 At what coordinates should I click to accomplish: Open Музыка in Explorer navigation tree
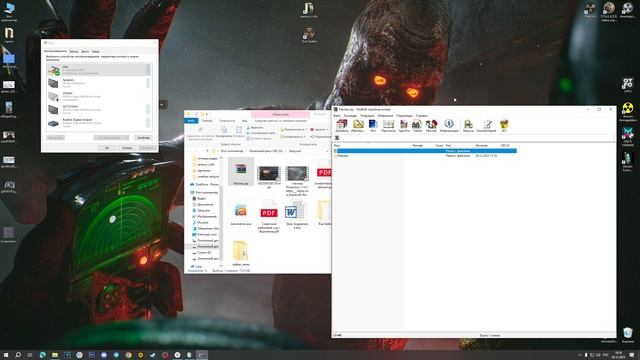pyautogui.click(x=203, y=223)
